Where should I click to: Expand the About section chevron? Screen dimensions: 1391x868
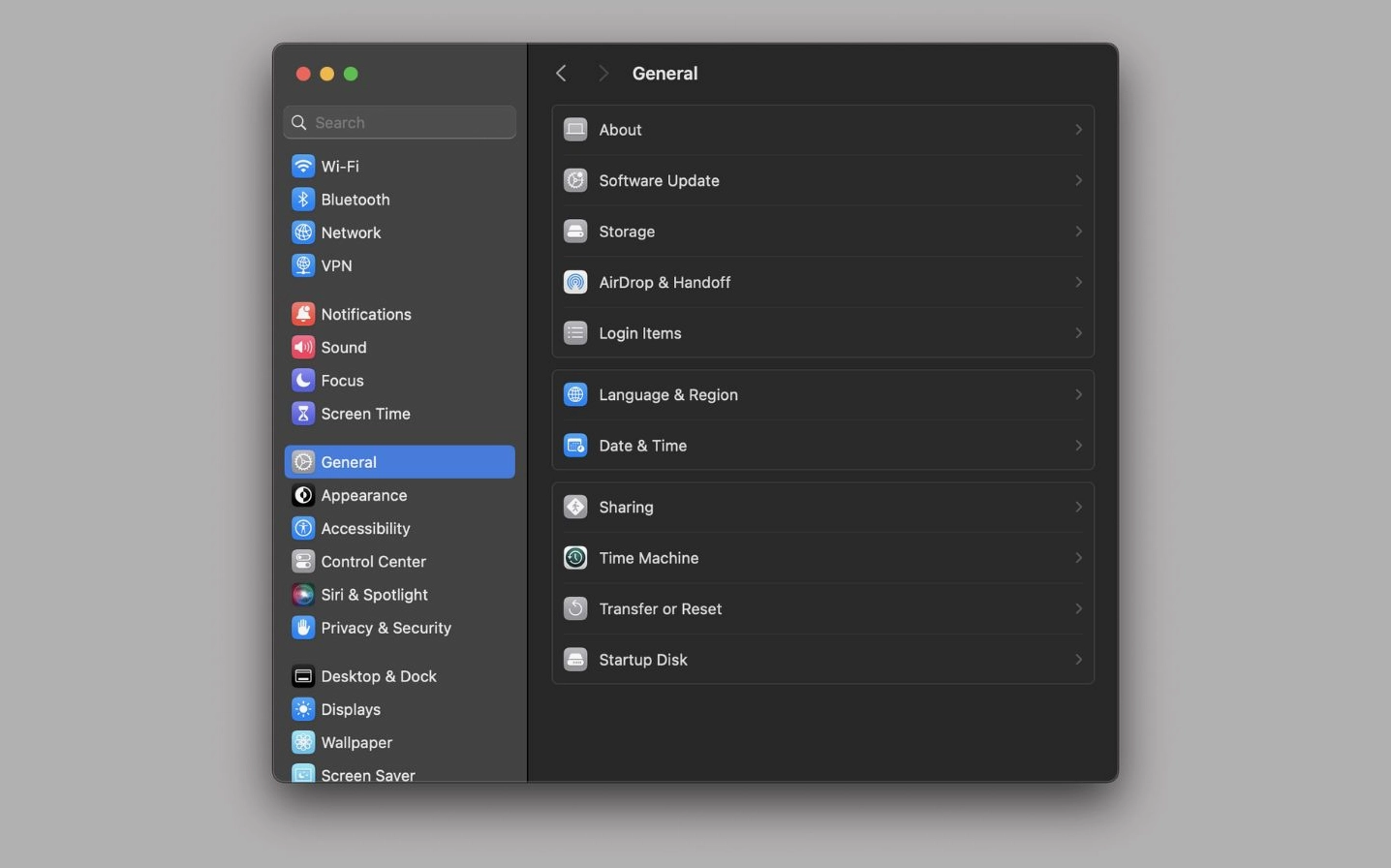click(1078, 129)
